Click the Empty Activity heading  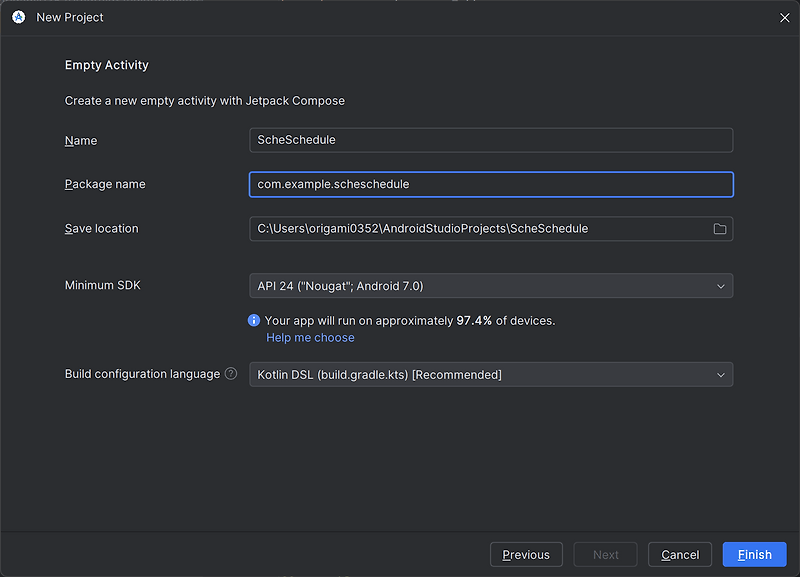106,64
